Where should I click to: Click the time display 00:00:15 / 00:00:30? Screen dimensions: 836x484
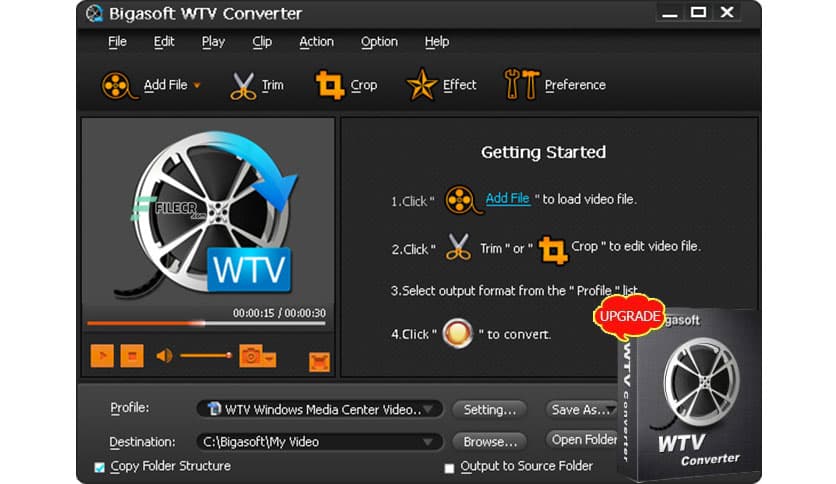click(279, 313)
